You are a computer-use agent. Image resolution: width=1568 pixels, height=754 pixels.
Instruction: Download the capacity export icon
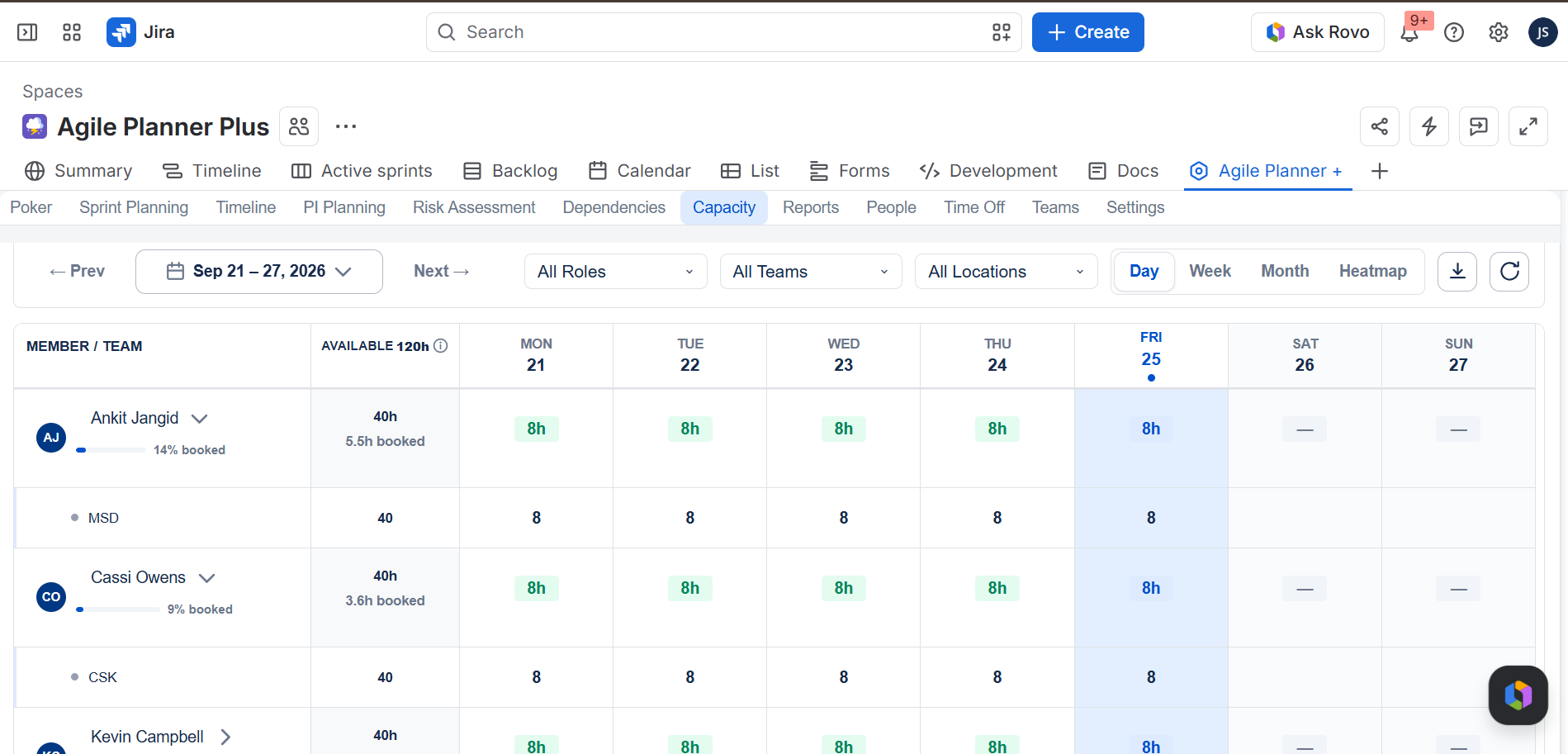[1457, 271]
